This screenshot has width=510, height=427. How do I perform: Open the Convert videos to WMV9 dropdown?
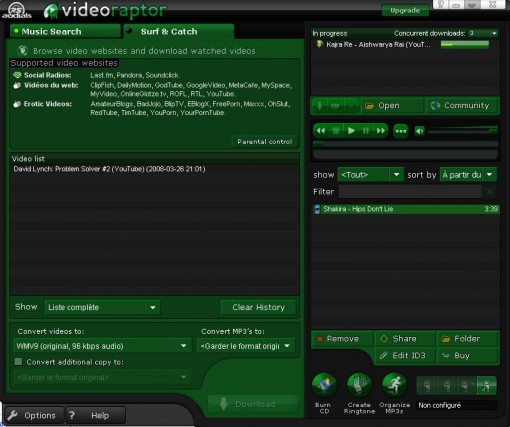coord(183,346)
